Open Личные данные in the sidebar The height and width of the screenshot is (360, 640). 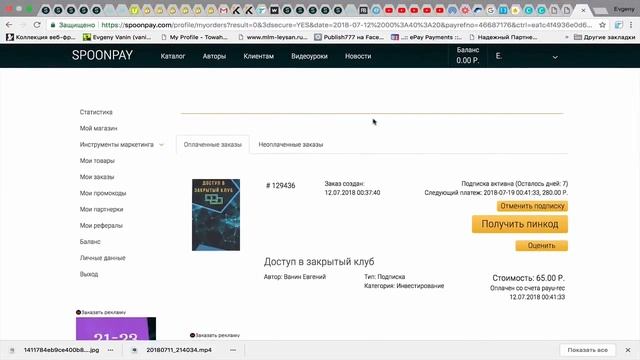click(x=102, y=258)
